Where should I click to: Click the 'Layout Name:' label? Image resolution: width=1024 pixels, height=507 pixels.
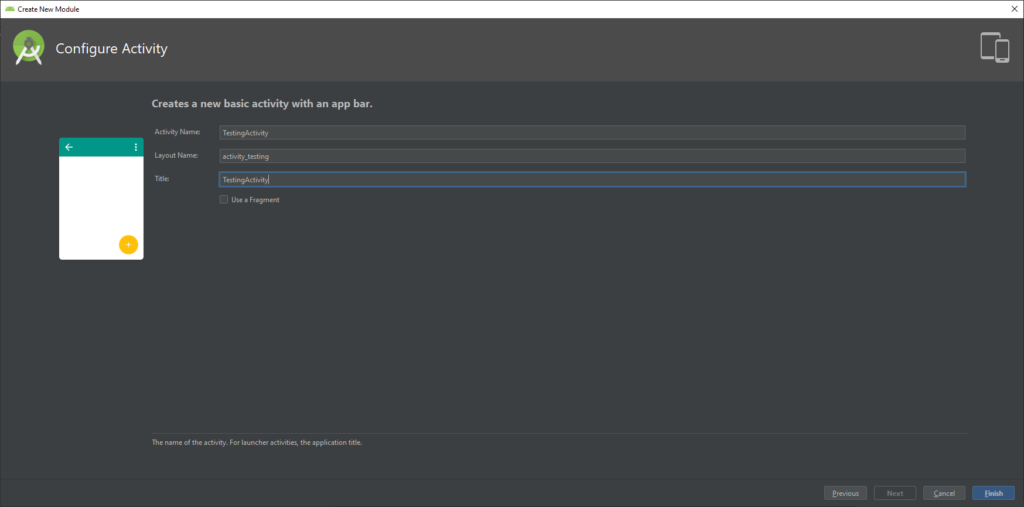[176, 155]
